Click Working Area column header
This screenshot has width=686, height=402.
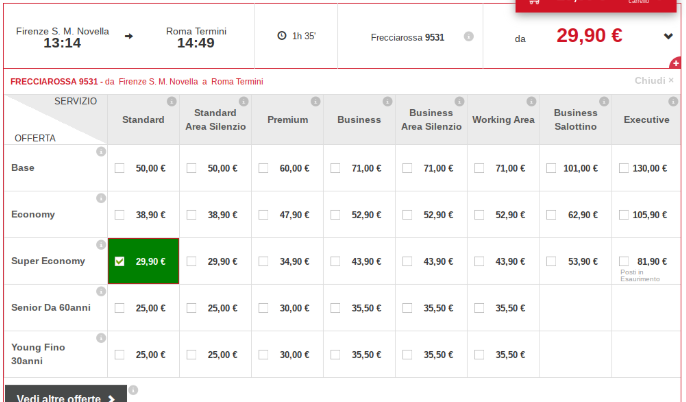[503, 119]
